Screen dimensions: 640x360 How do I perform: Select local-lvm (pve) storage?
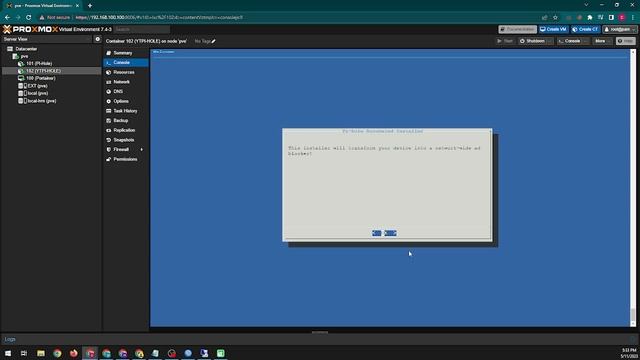(x=42, y=101)
